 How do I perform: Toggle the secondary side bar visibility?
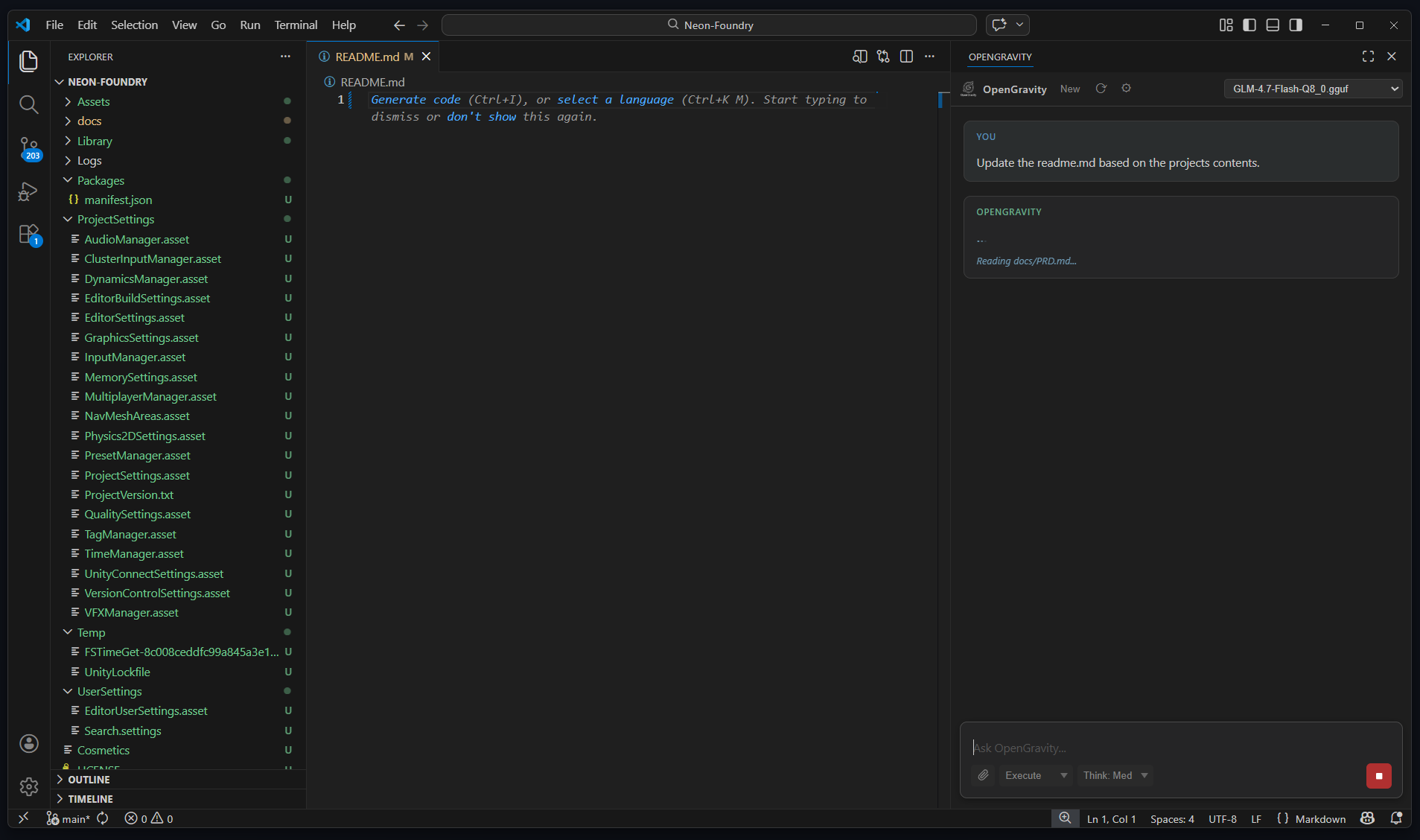point(1296,25)
